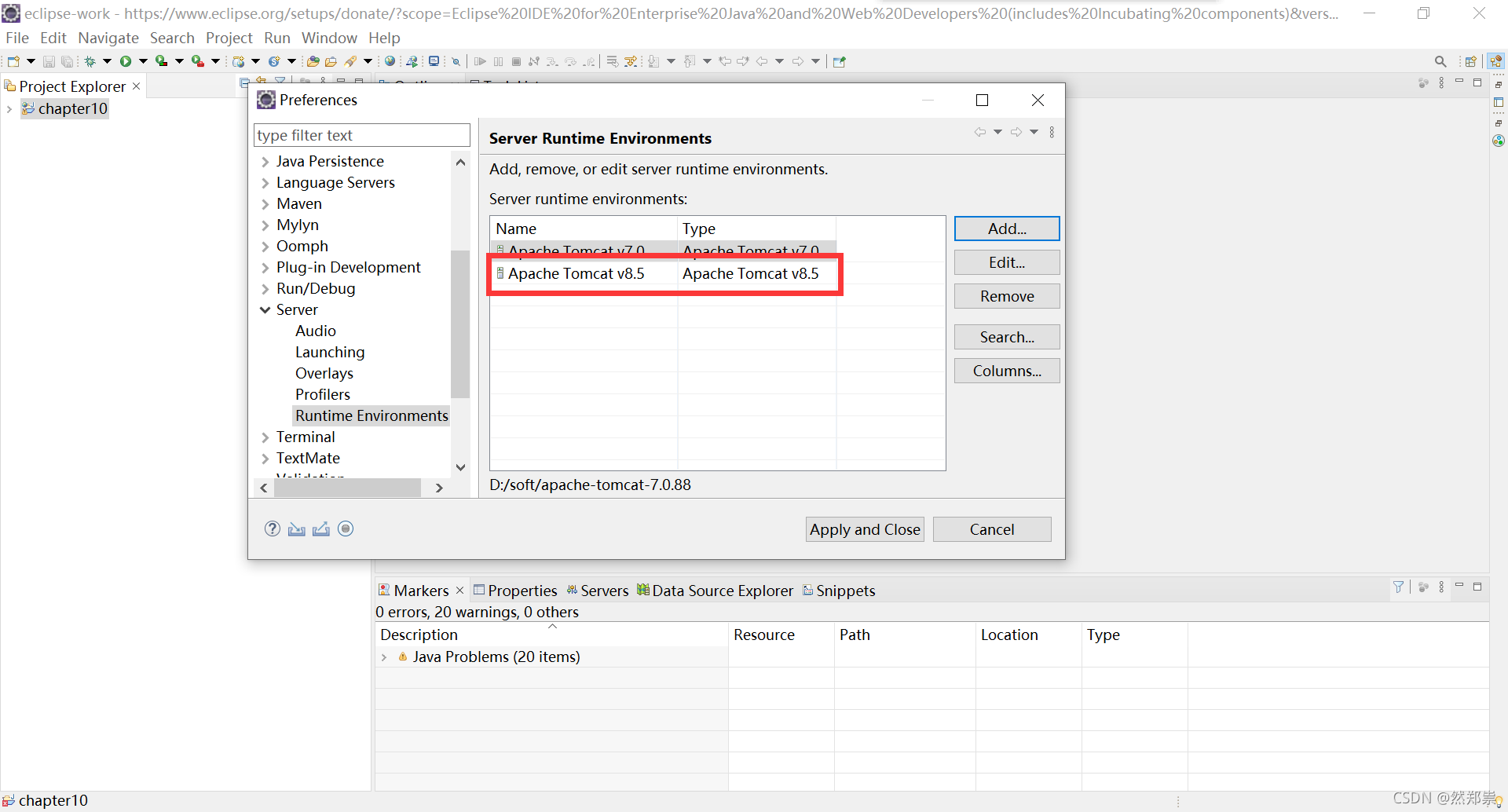Image resolution: width=1508 pixels, height=812 pixels.
Task: Open the Web Browser toolbar icon
Action: (x=390, y=60)
